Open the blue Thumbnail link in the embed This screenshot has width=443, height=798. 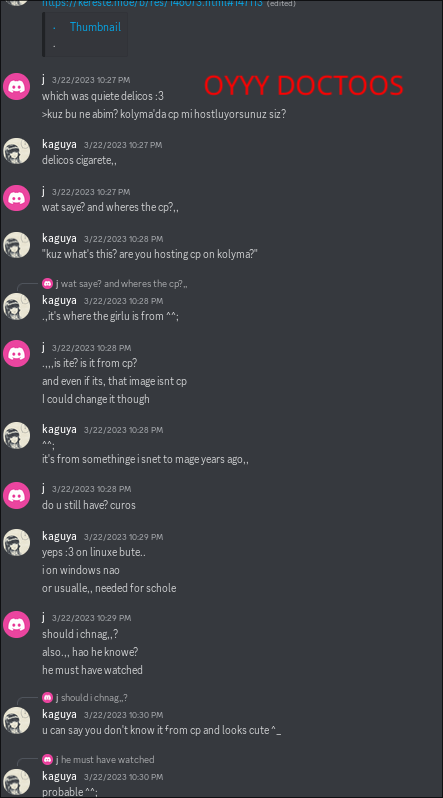(x=95, y=27)
